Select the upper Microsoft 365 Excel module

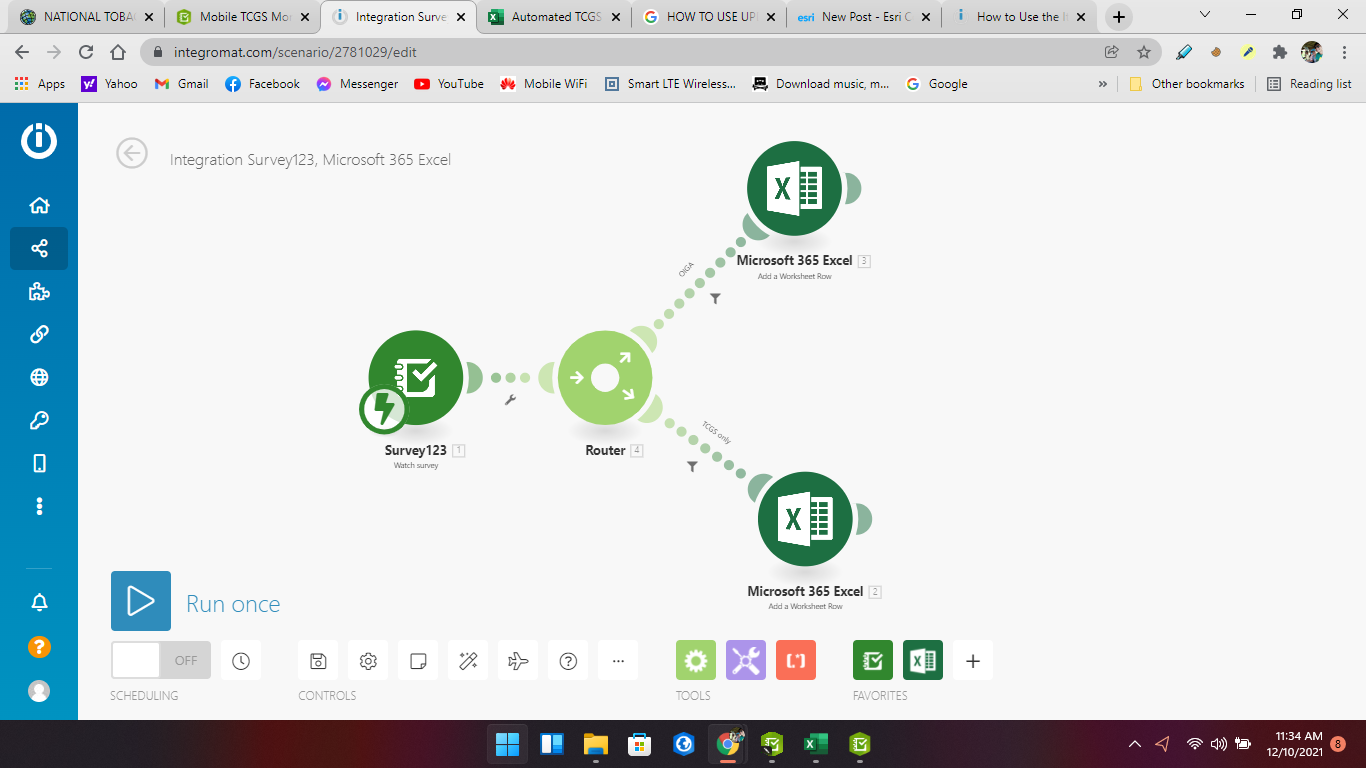coord(795,188)
